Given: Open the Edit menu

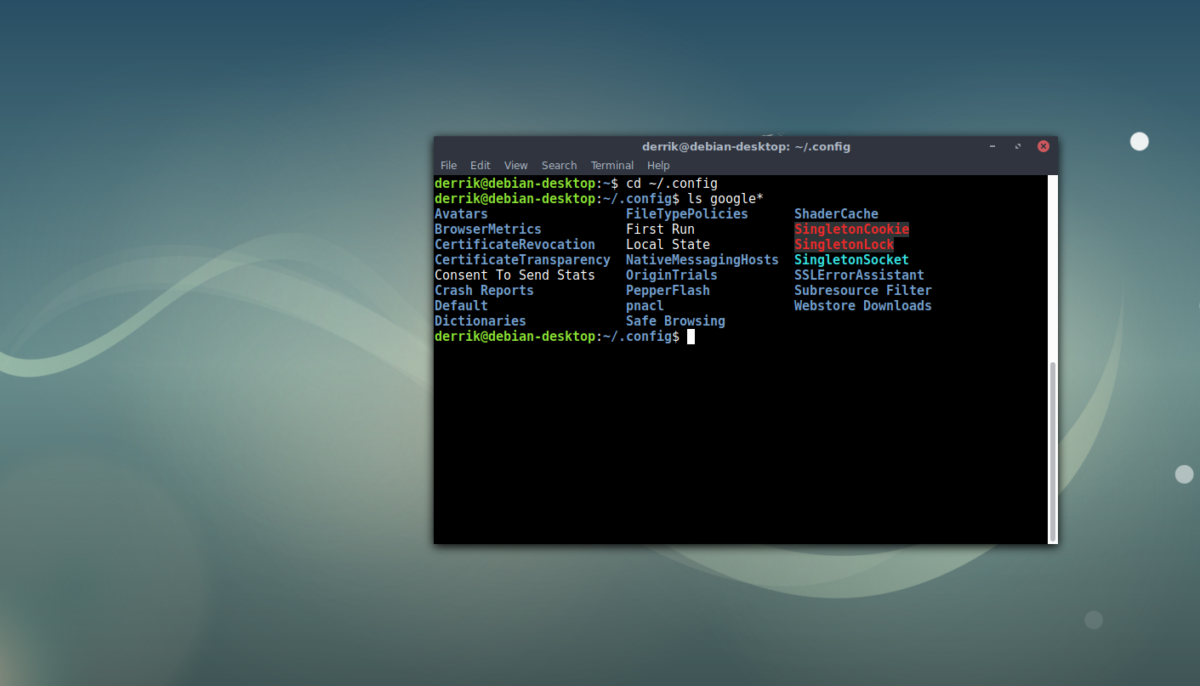Looking at the screenshot, I should click(480, 165).
